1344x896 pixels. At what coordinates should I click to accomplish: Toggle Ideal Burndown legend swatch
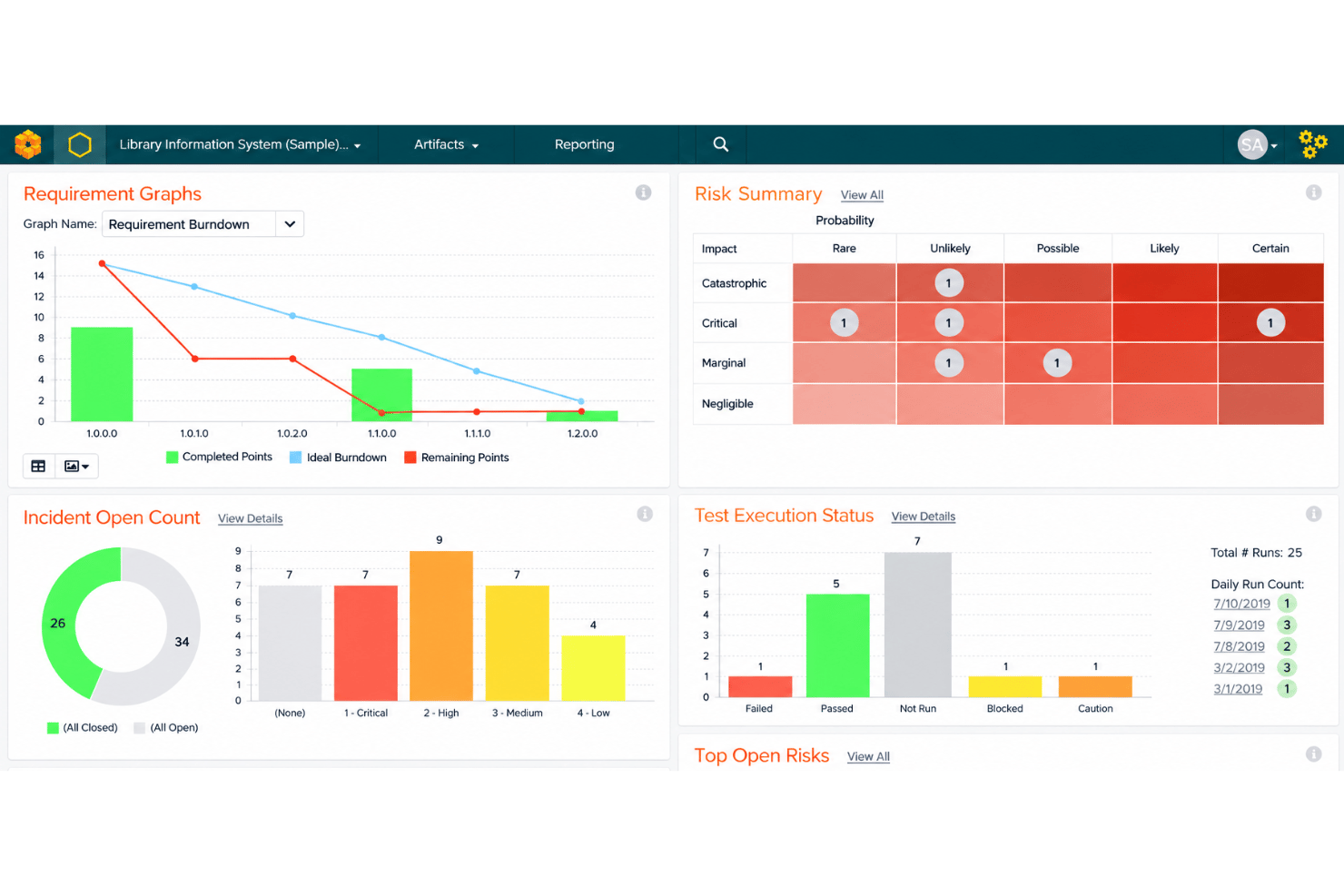click(295, 458)
